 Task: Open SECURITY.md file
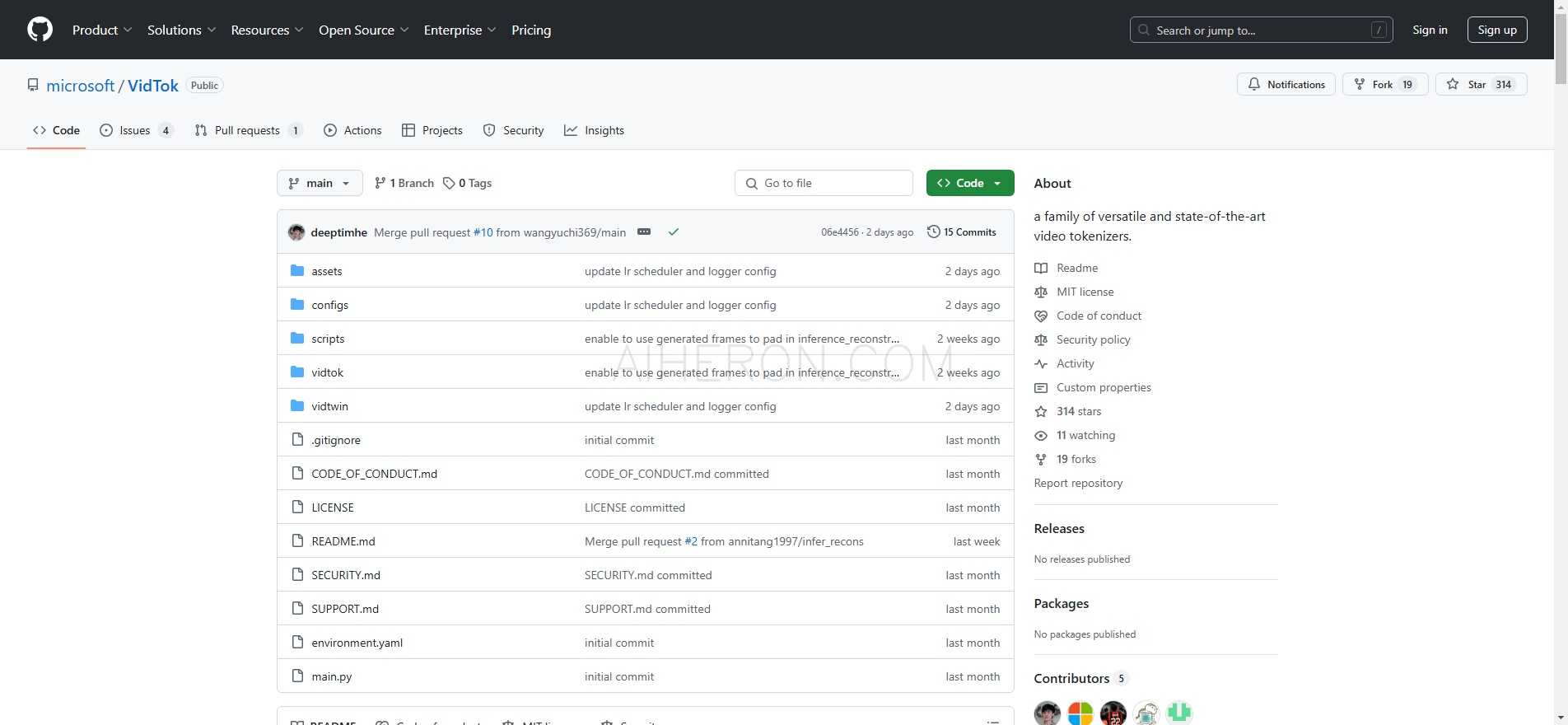coord(346,575)
